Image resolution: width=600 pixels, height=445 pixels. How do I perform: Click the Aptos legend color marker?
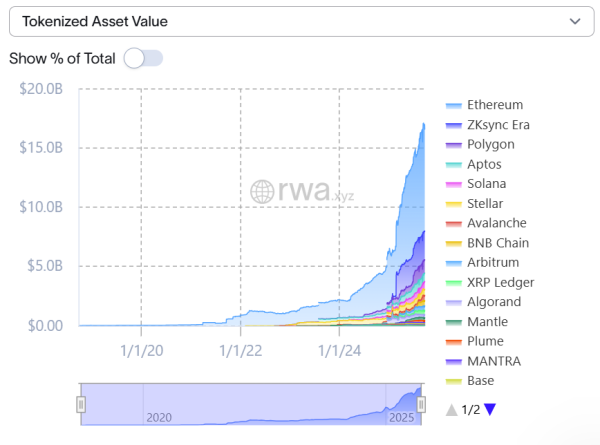[x=453, y=164]
